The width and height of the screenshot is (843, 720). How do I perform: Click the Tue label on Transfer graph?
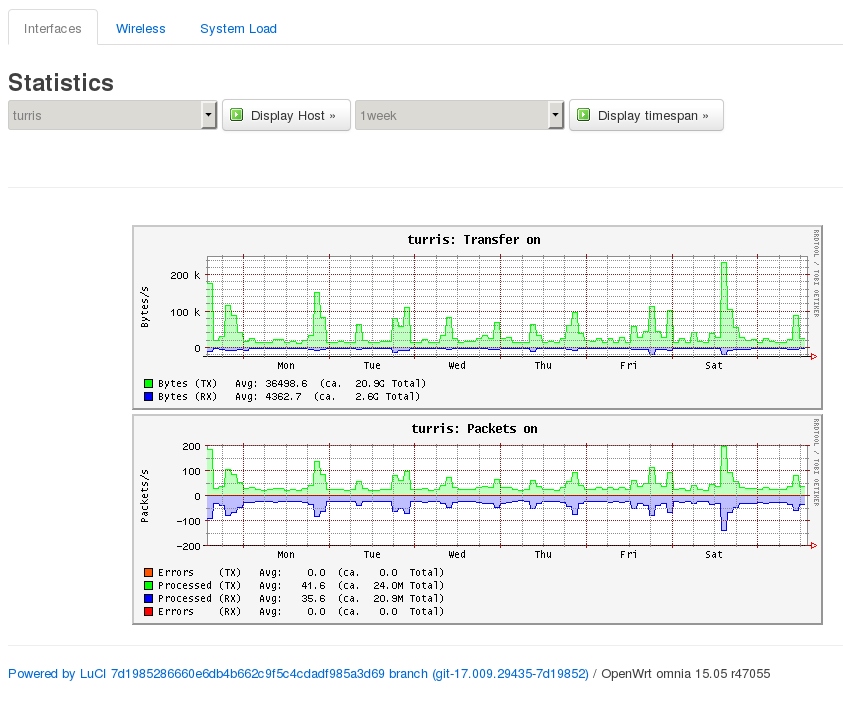click(x=372, y=366)
